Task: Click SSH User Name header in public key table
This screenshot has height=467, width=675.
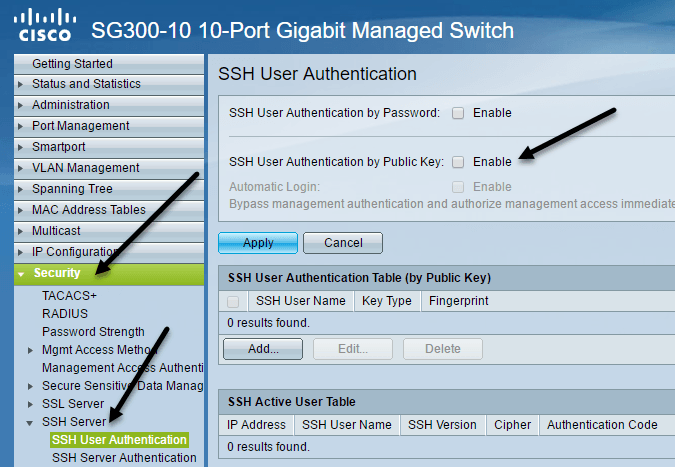Action: [301, 301]
